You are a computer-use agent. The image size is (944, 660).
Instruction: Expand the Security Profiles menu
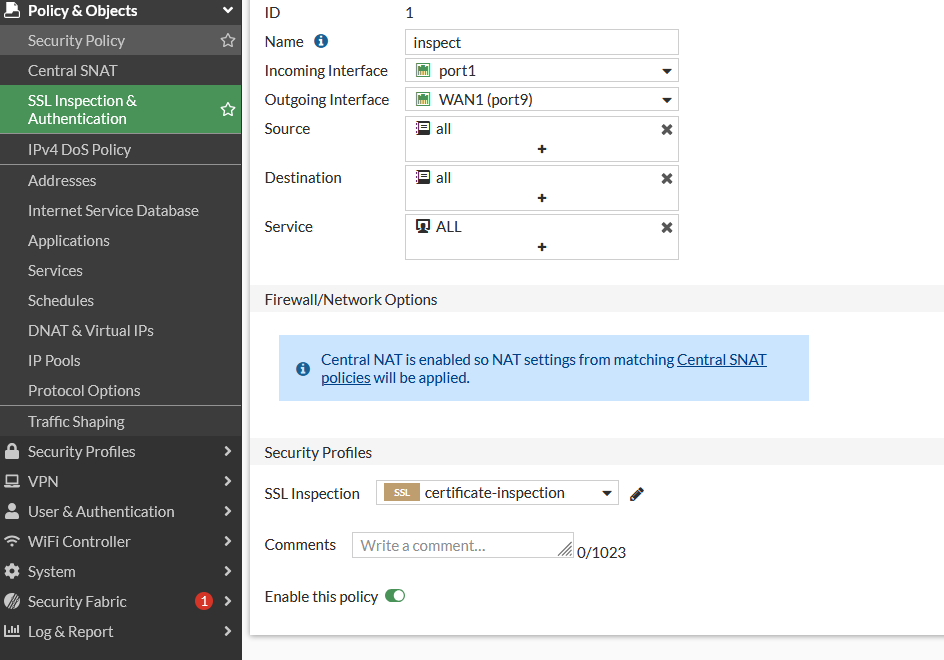[120, 451]
